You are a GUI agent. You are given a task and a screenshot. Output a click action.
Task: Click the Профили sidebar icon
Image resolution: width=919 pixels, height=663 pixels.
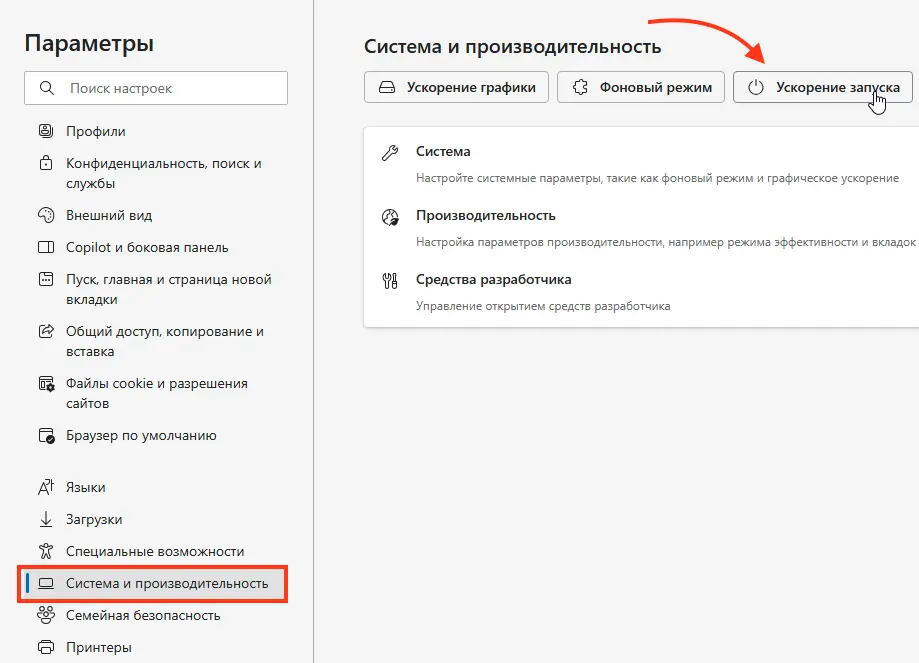46,131
